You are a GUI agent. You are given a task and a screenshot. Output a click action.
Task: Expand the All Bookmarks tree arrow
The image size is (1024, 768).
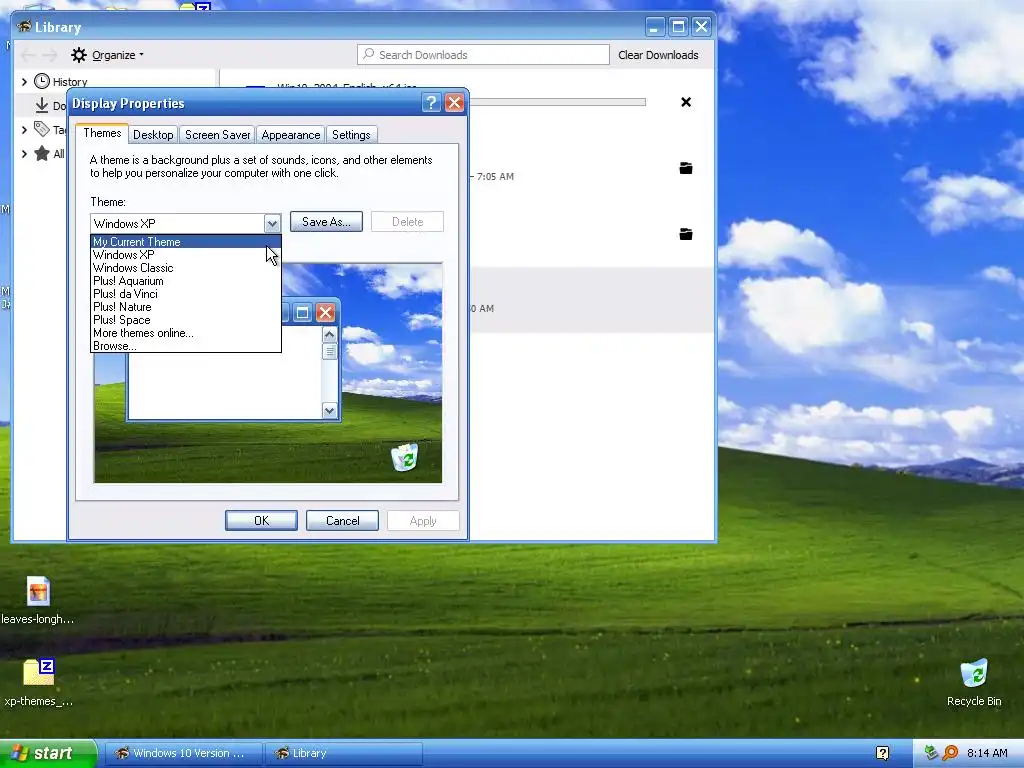24,154
